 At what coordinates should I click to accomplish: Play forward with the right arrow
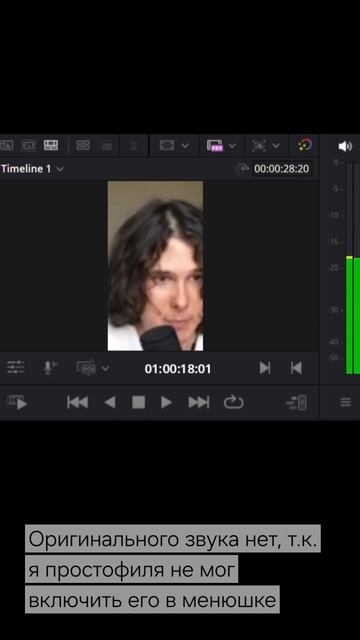pyautogui.click(x=167, y=402)
